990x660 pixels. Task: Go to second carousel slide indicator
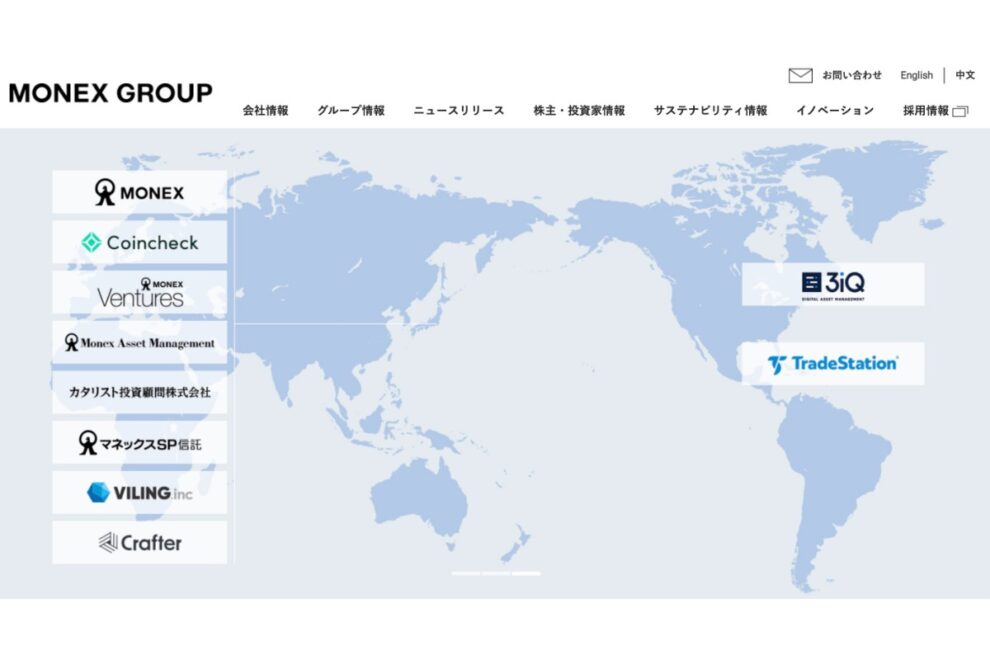point(496,573)
